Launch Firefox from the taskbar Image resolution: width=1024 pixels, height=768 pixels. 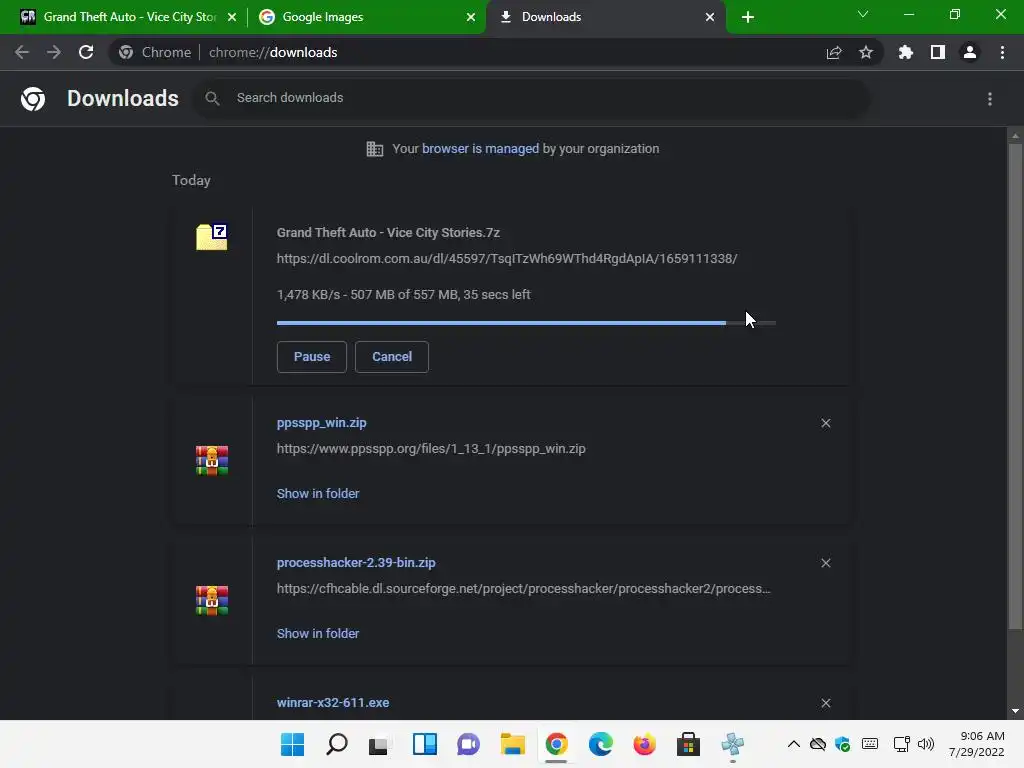pos(645,744)
